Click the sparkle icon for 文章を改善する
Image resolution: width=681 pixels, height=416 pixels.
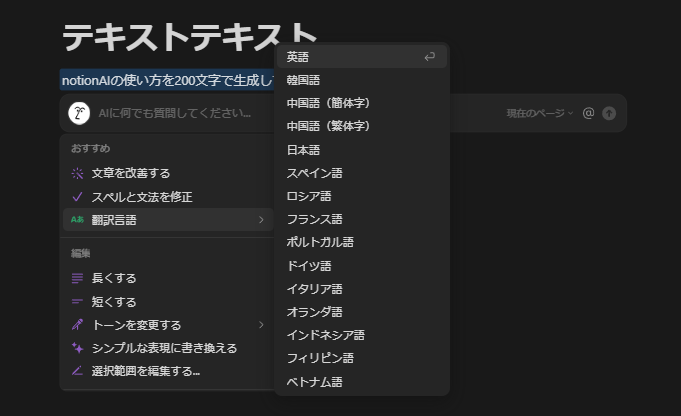[x=77, y=173]
